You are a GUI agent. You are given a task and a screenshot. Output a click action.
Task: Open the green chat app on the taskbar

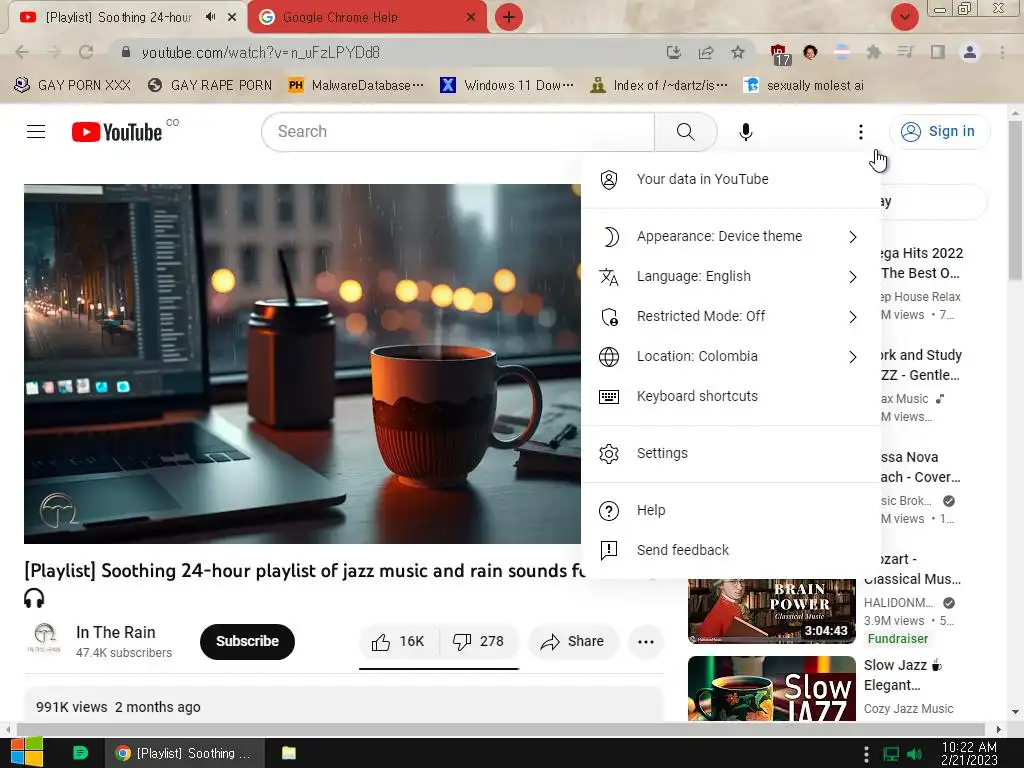click(80, 753)
